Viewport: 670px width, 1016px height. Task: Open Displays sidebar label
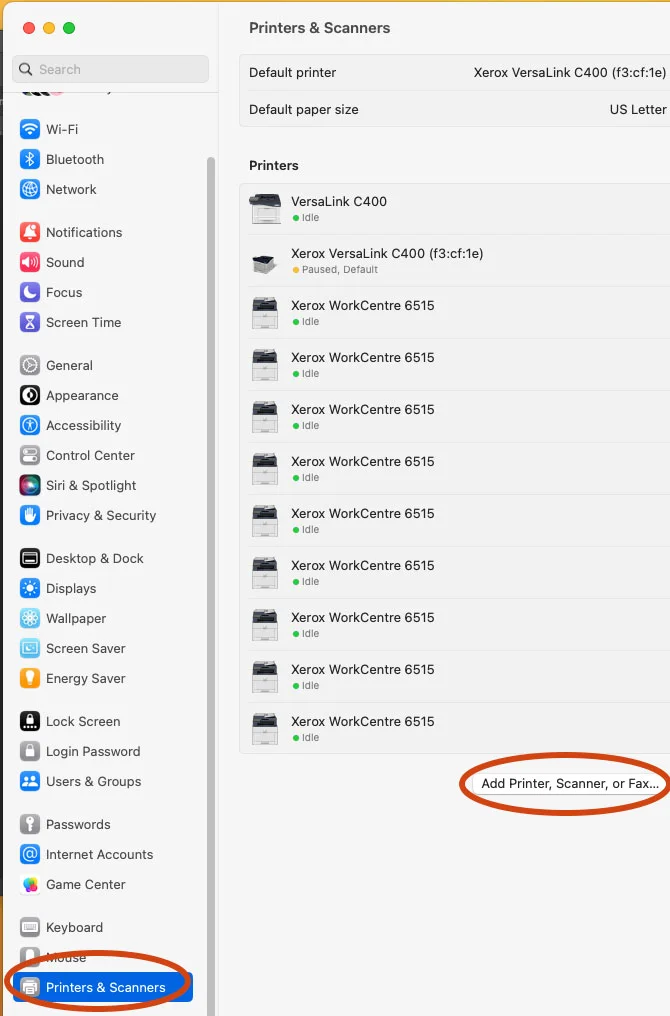[71, 588]
